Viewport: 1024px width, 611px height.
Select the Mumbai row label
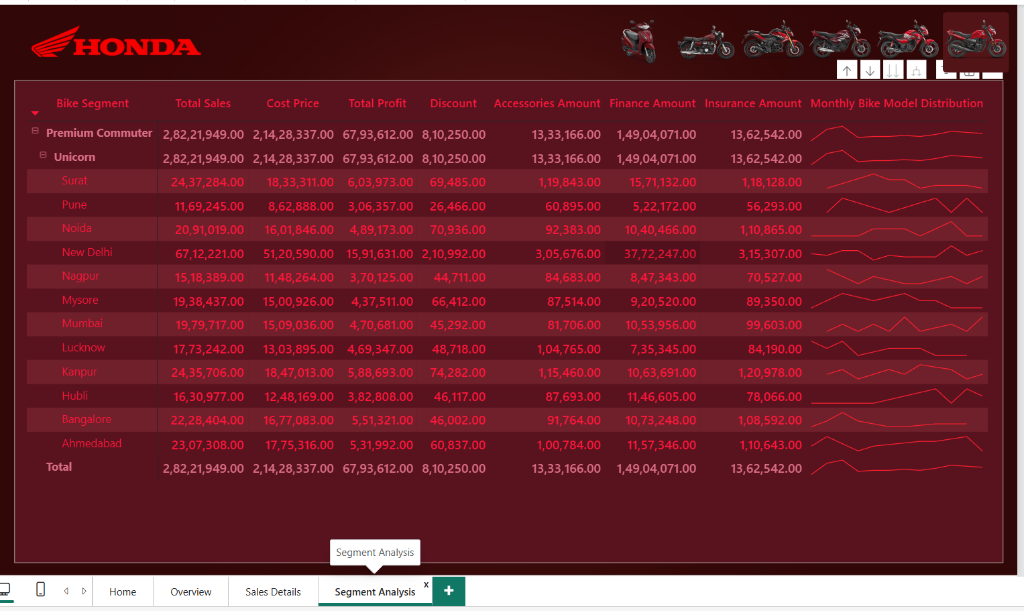[82, 324]
